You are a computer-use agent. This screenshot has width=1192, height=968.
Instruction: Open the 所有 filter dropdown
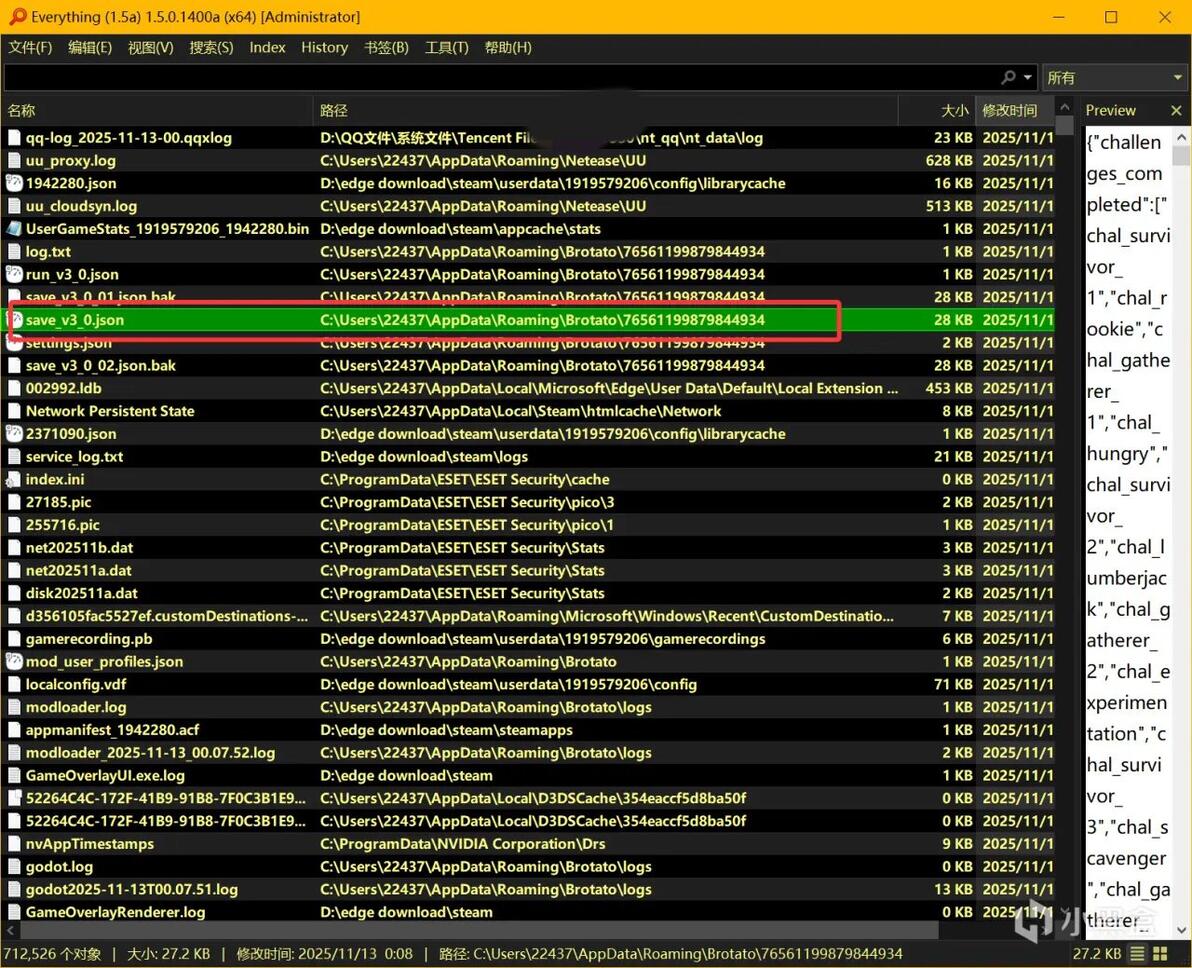click(1114, 78)
